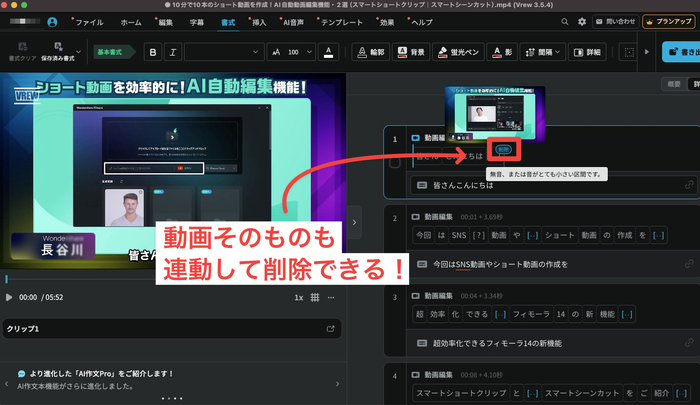Go to next news banner item
This screenshot has width=700, height=405.
(338, 384)
